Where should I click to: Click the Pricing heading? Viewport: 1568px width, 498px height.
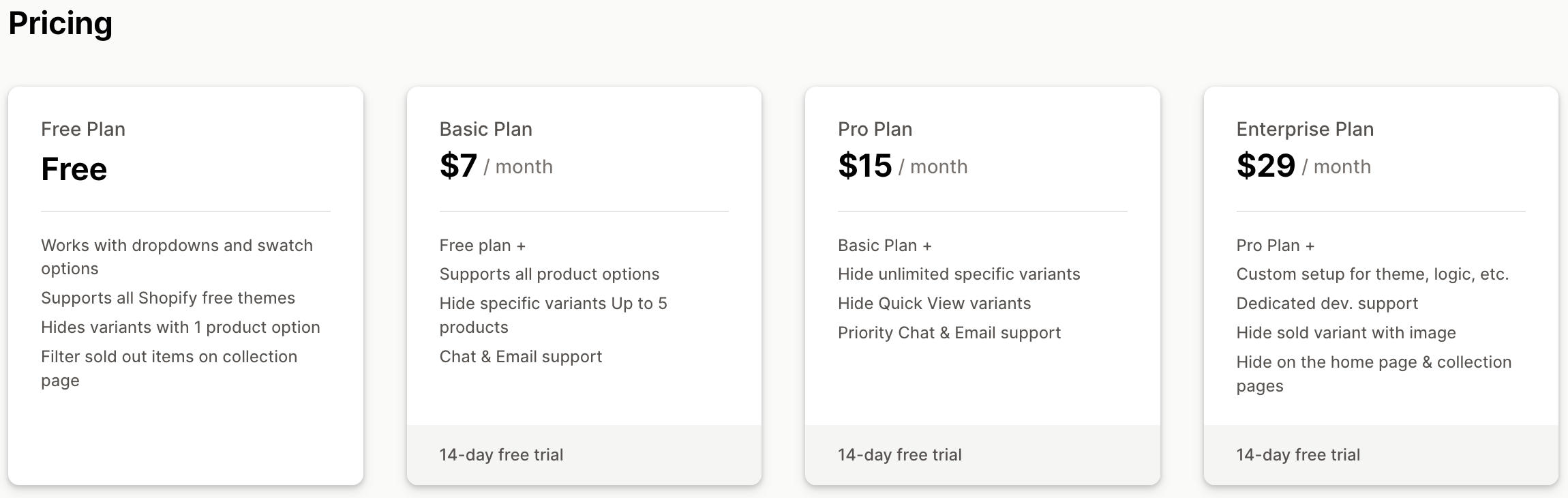click(x=61, y=24)
